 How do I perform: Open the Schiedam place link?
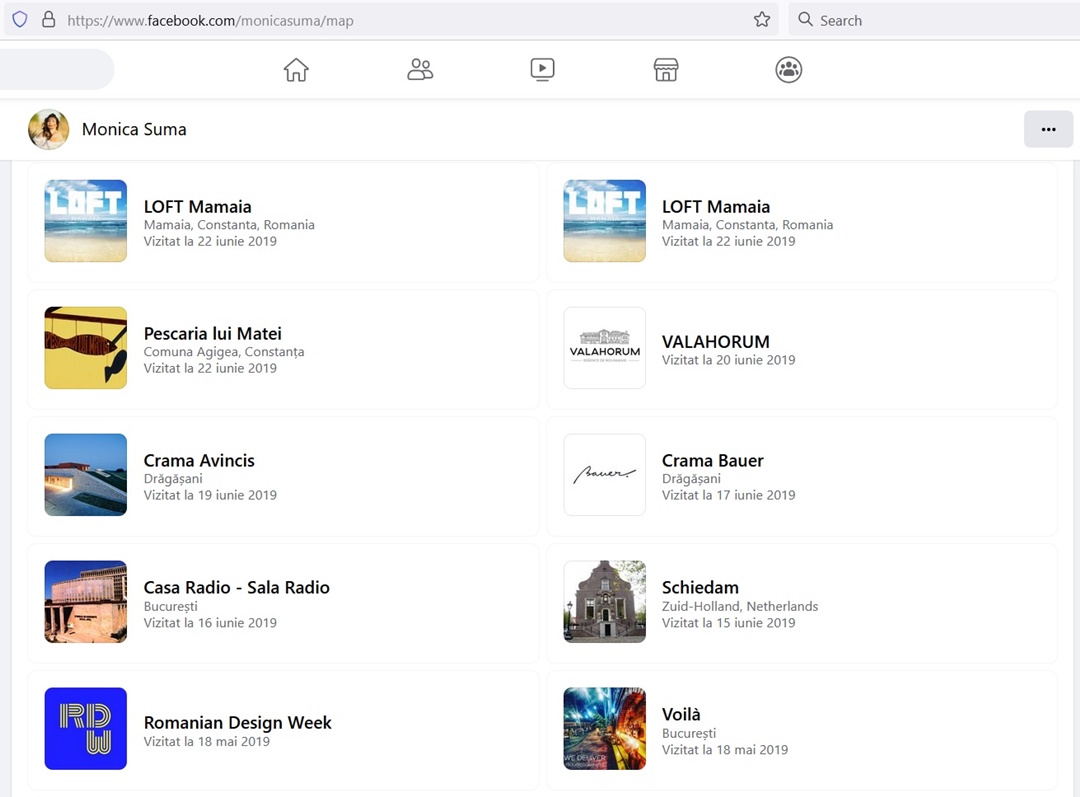pyautogui.click(x=700, y=588)
